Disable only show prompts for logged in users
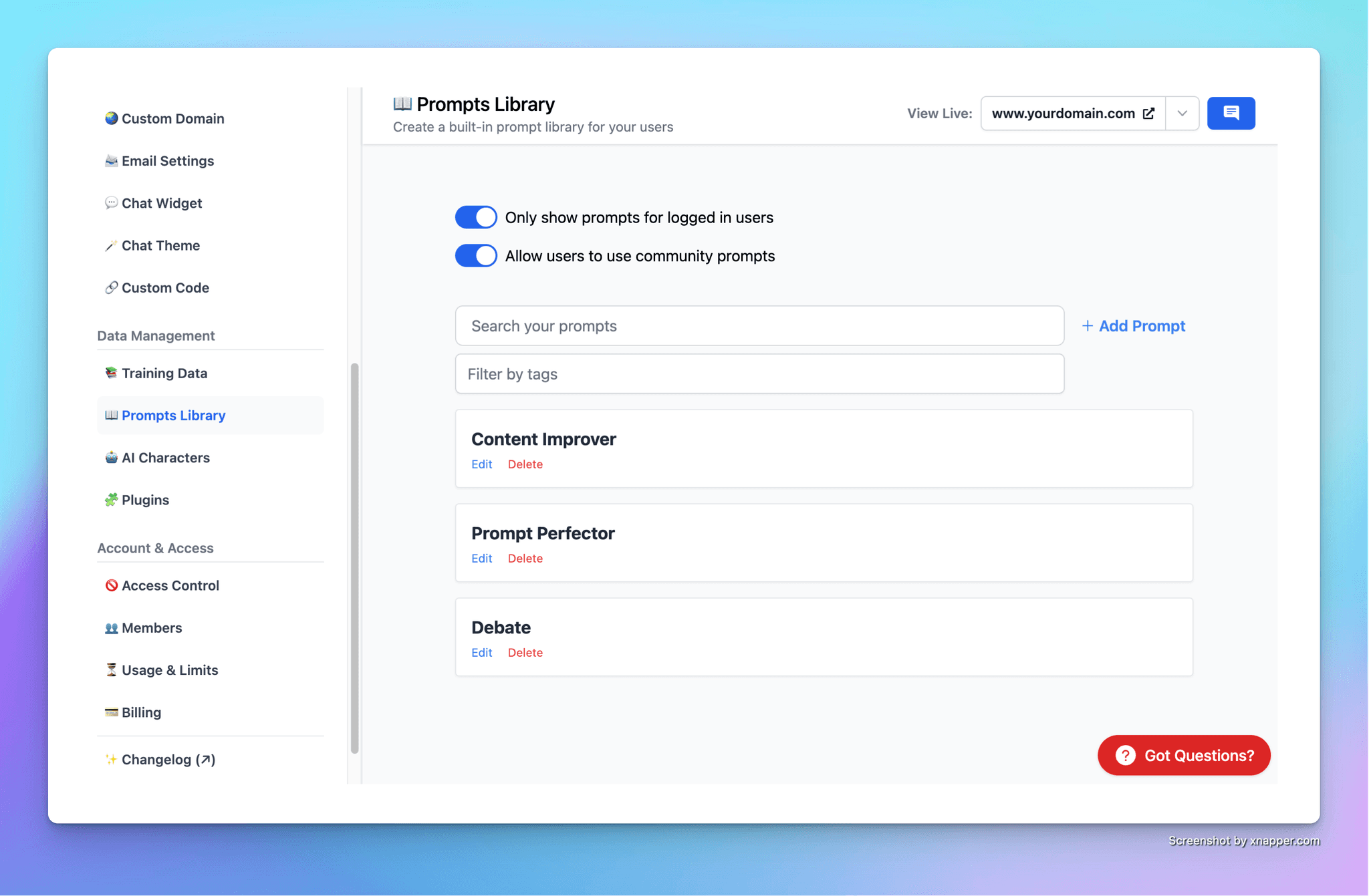 point(475,217)
